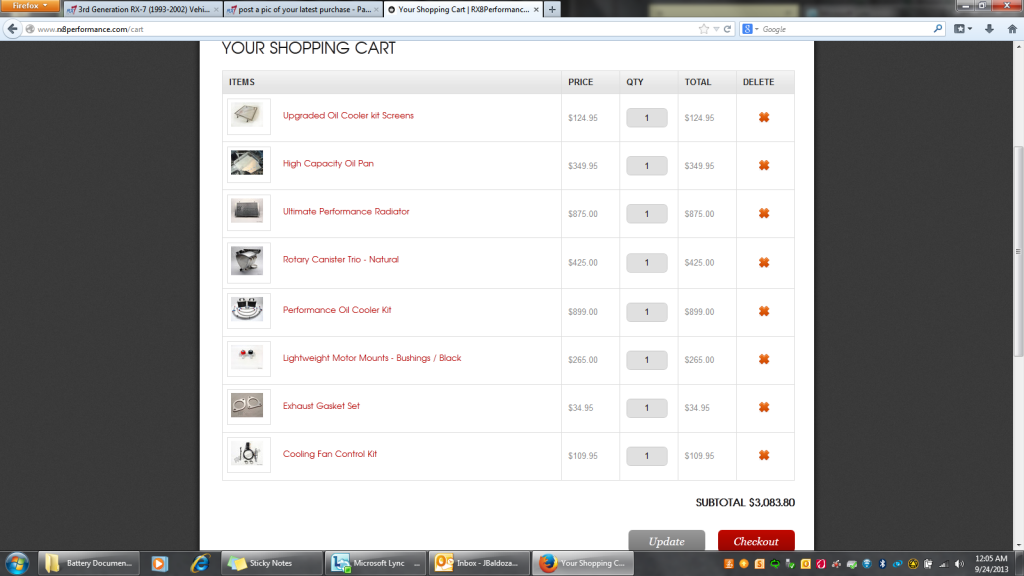1024x576 pixels.
Task: Go to the Firefox home page icon
Action: click(x=1012, y=29)
